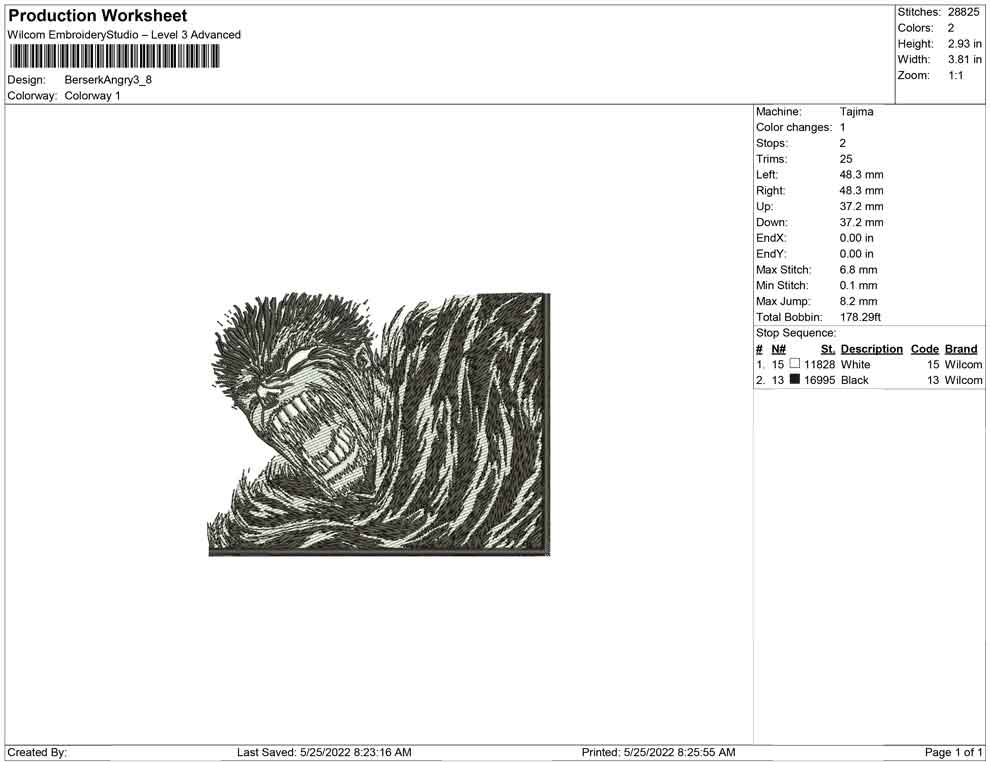
Task: Click 'Wilcom' brand in the Black row
Action: tap(963, 380)
